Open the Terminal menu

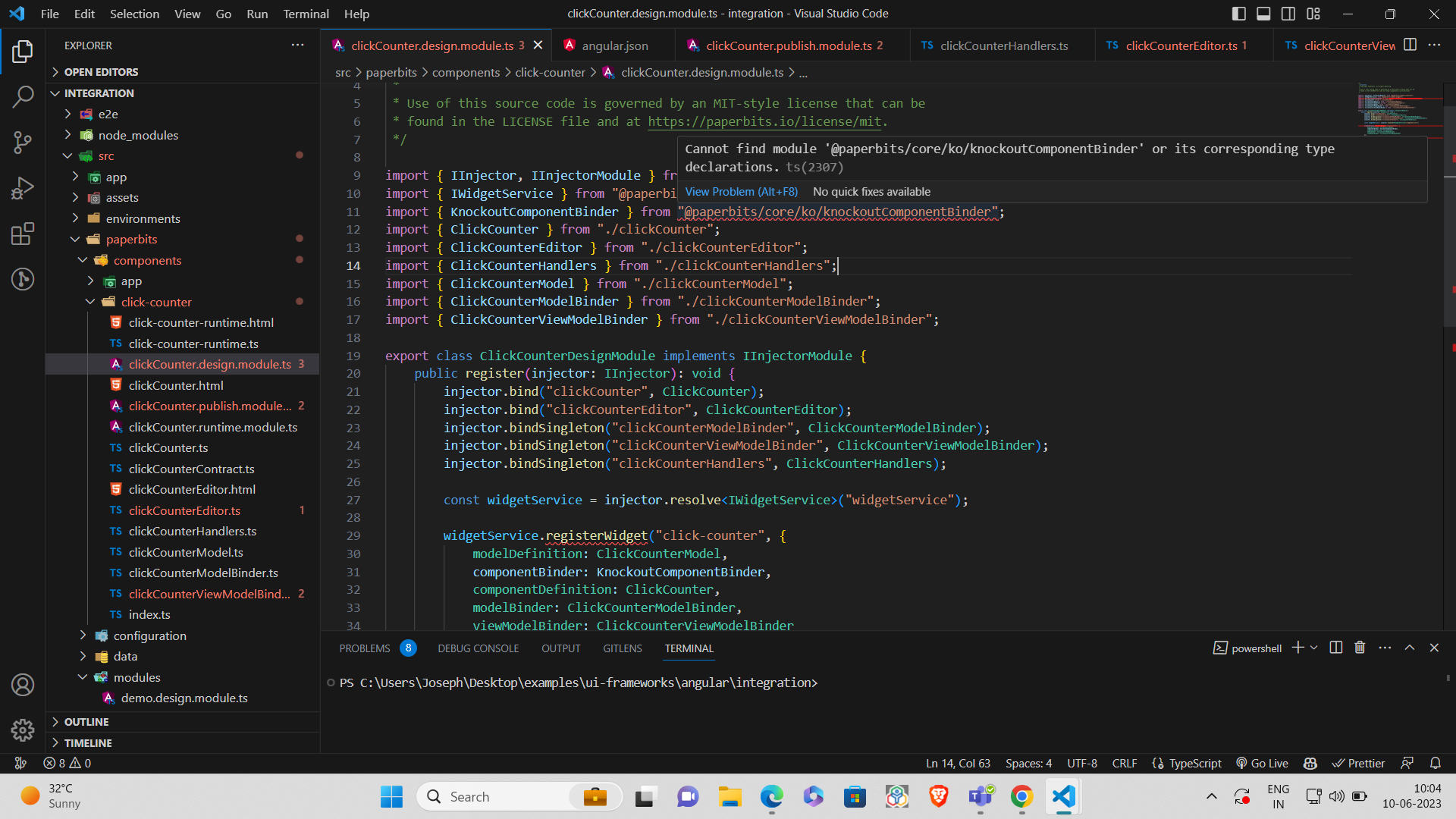click(x=306, y=14)
